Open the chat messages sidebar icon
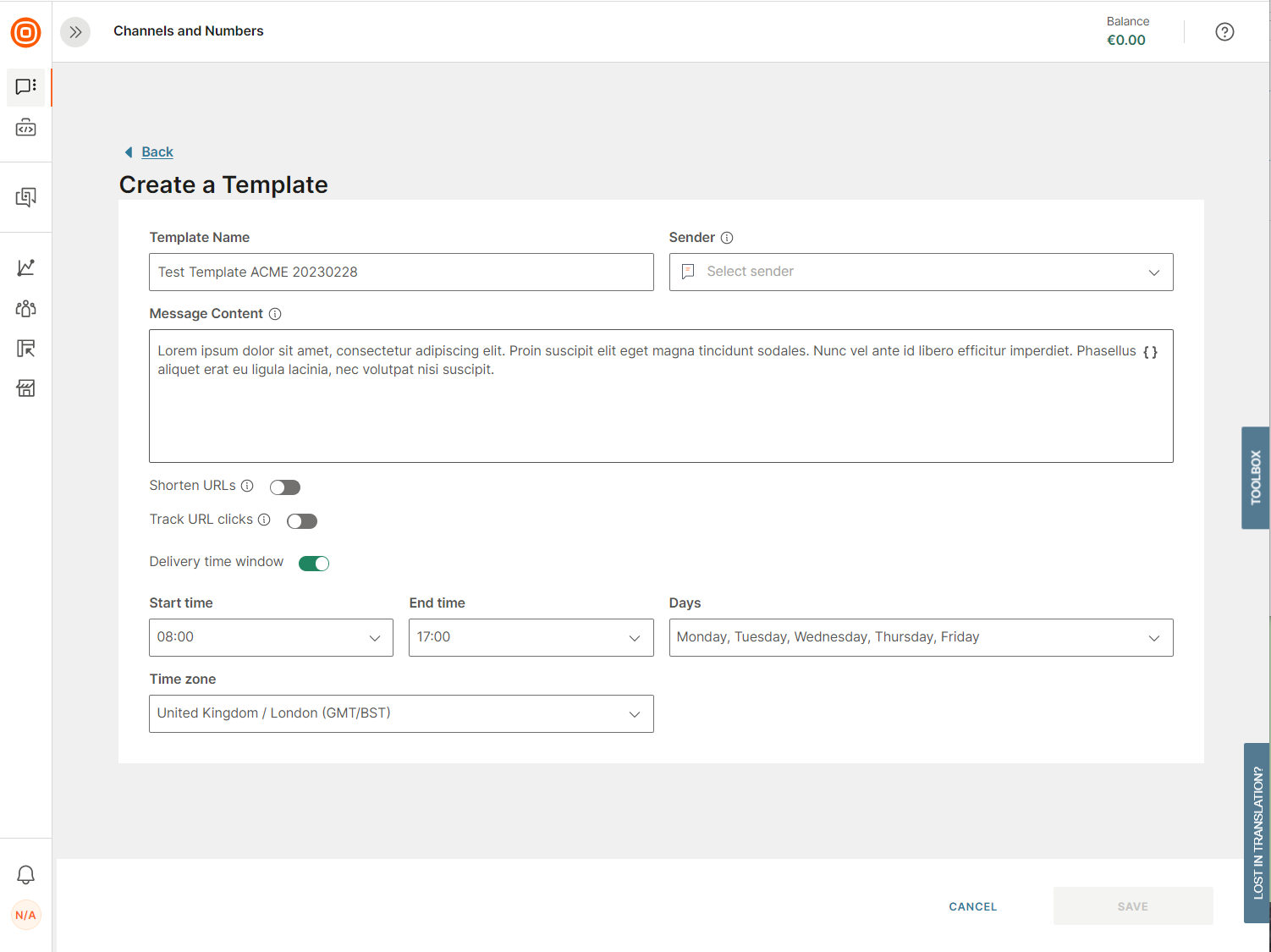 pos(25,86)
